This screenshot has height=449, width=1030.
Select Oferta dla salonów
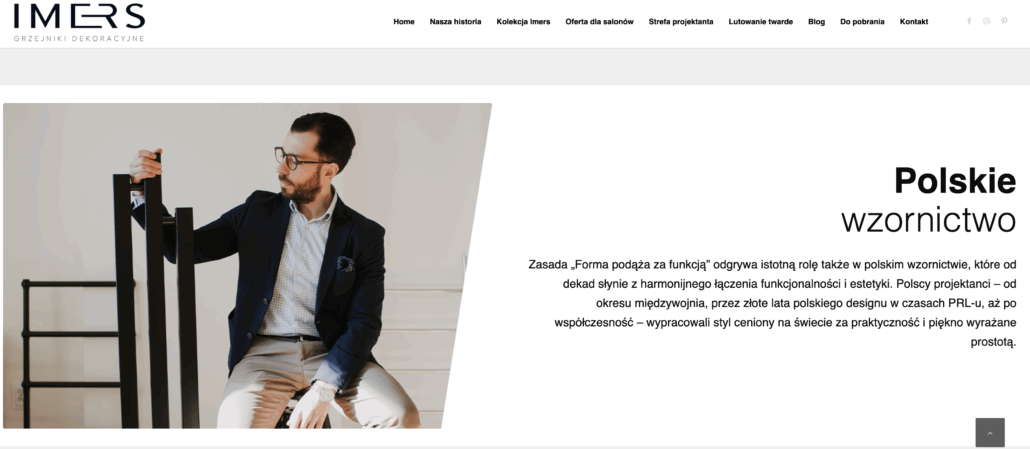point(599,22)
